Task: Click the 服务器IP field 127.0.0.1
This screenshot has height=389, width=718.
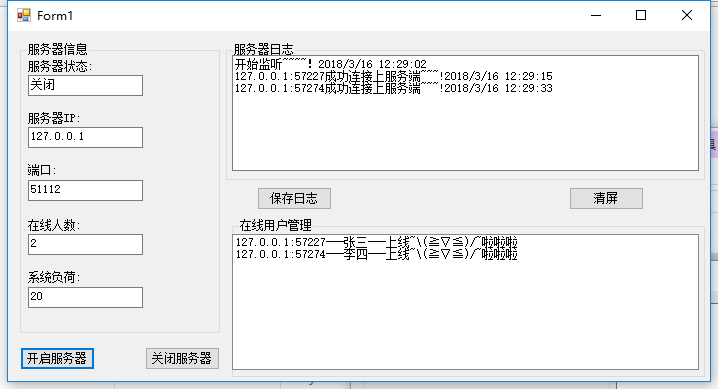Action: (x=85, y=137)
